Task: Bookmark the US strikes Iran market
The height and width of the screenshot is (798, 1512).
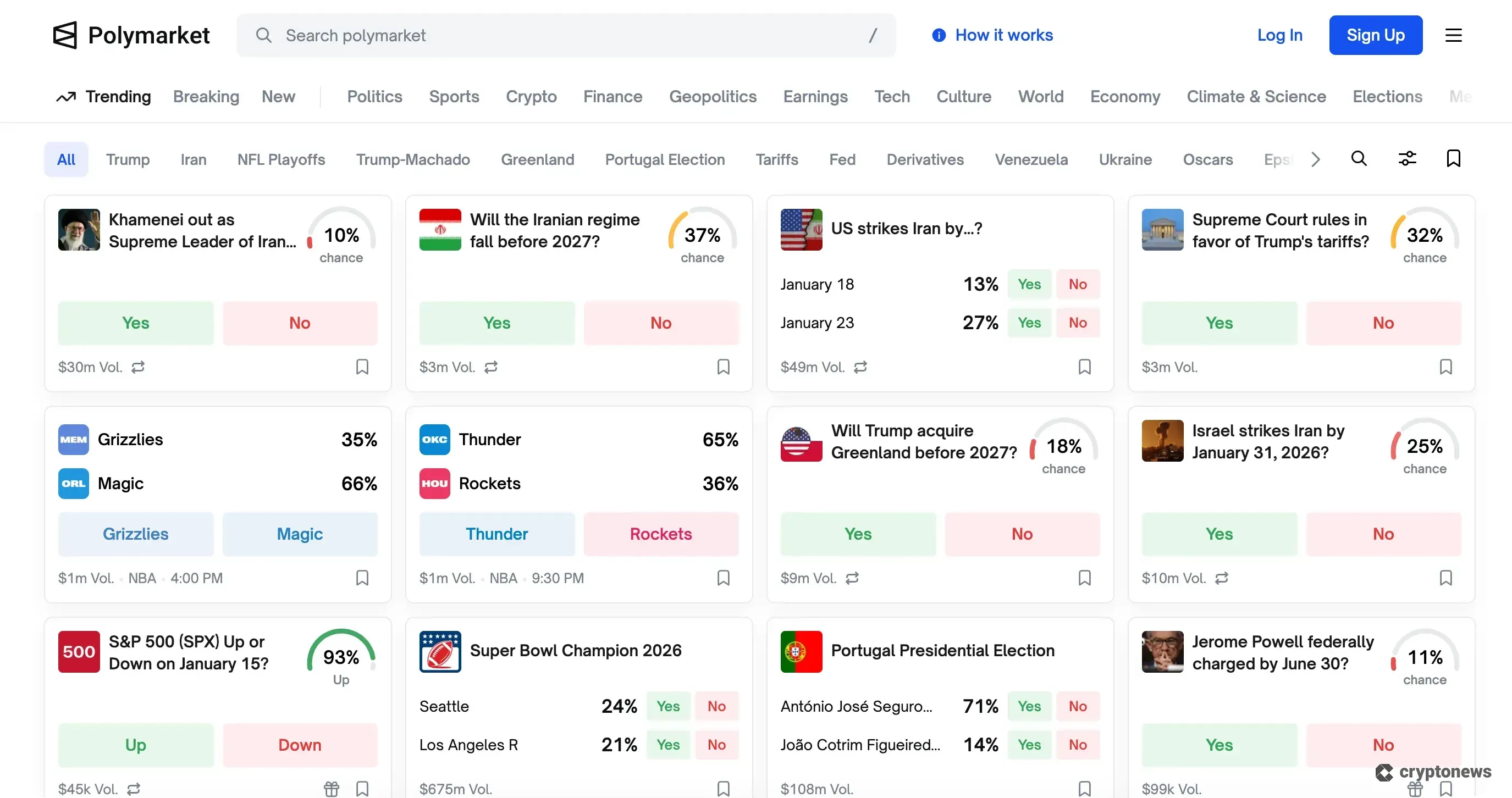Action: [x=1084, y=367]
